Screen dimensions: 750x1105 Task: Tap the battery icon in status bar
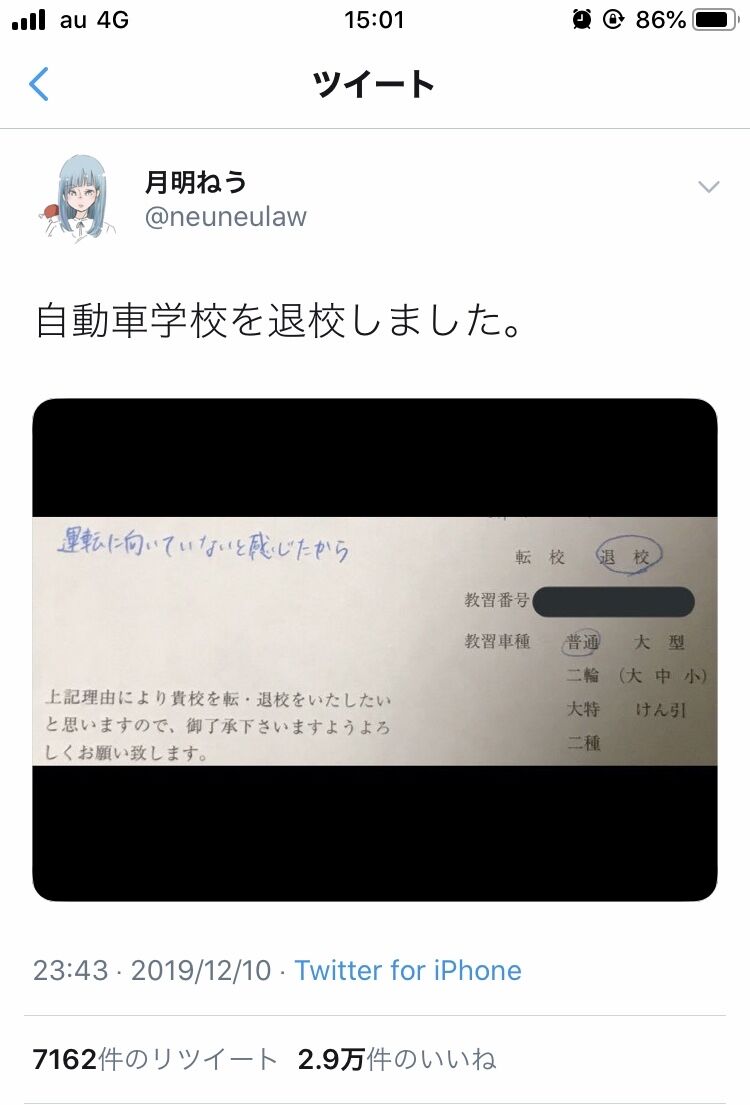(715, 20)
